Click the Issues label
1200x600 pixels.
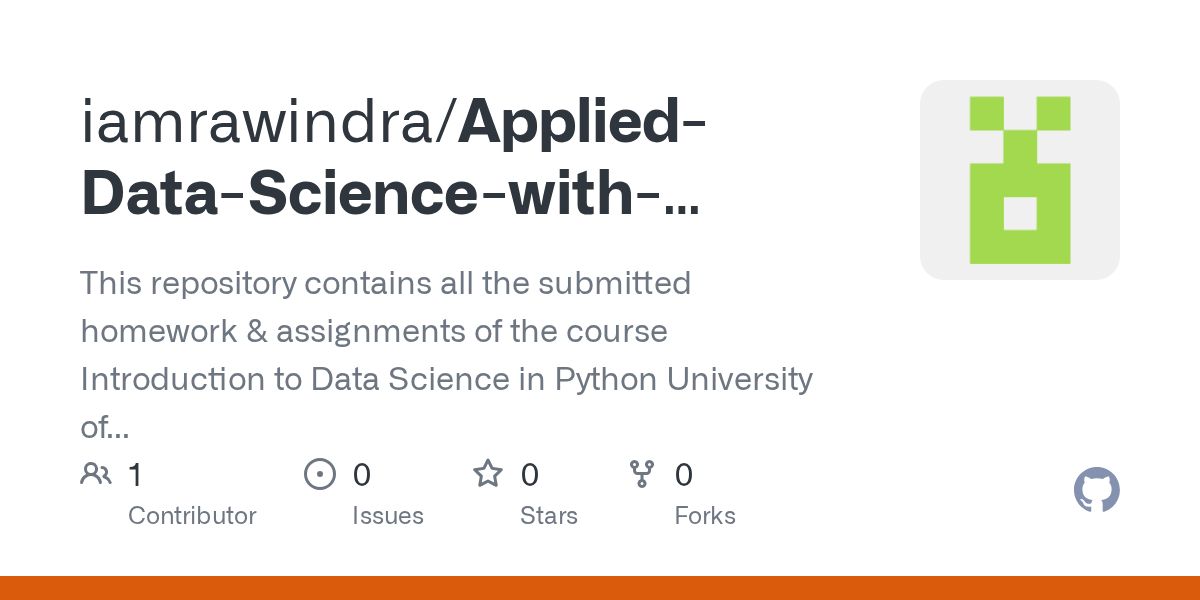click(x=388, y=516)
